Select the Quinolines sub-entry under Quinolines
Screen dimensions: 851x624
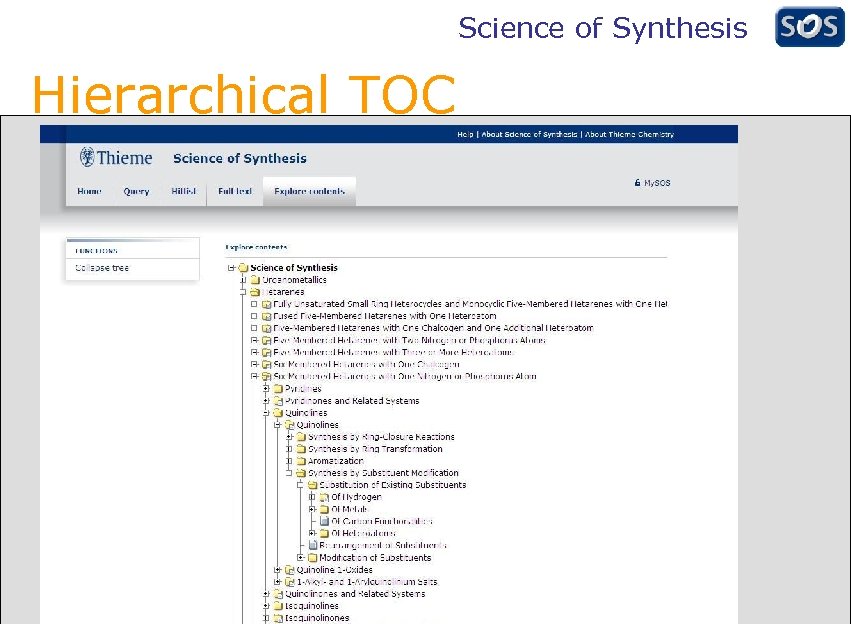coord(317,425)
